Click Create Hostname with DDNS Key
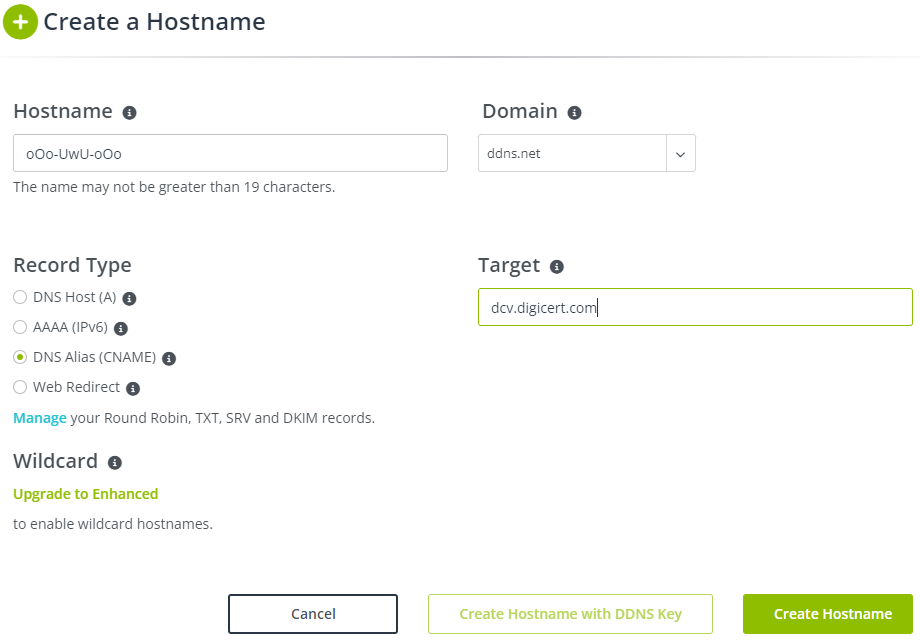Viewport: 920px width, 642px height. (x=570, y=614)
